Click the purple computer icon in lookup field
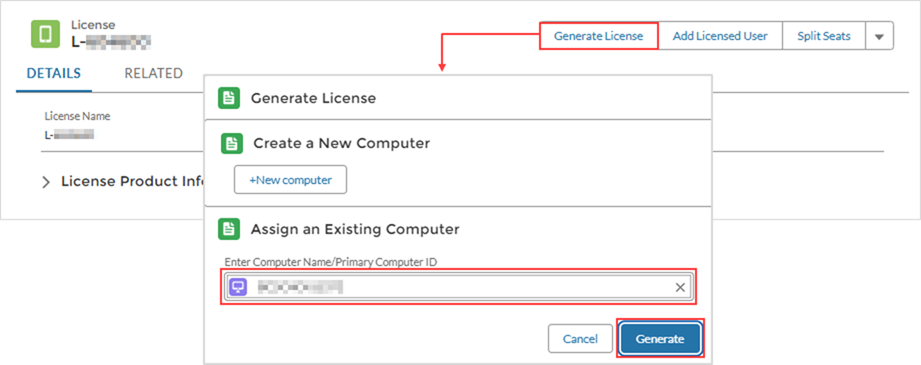Image resolution: width=921 pixels, height=365 pixels. coord(238,287)
